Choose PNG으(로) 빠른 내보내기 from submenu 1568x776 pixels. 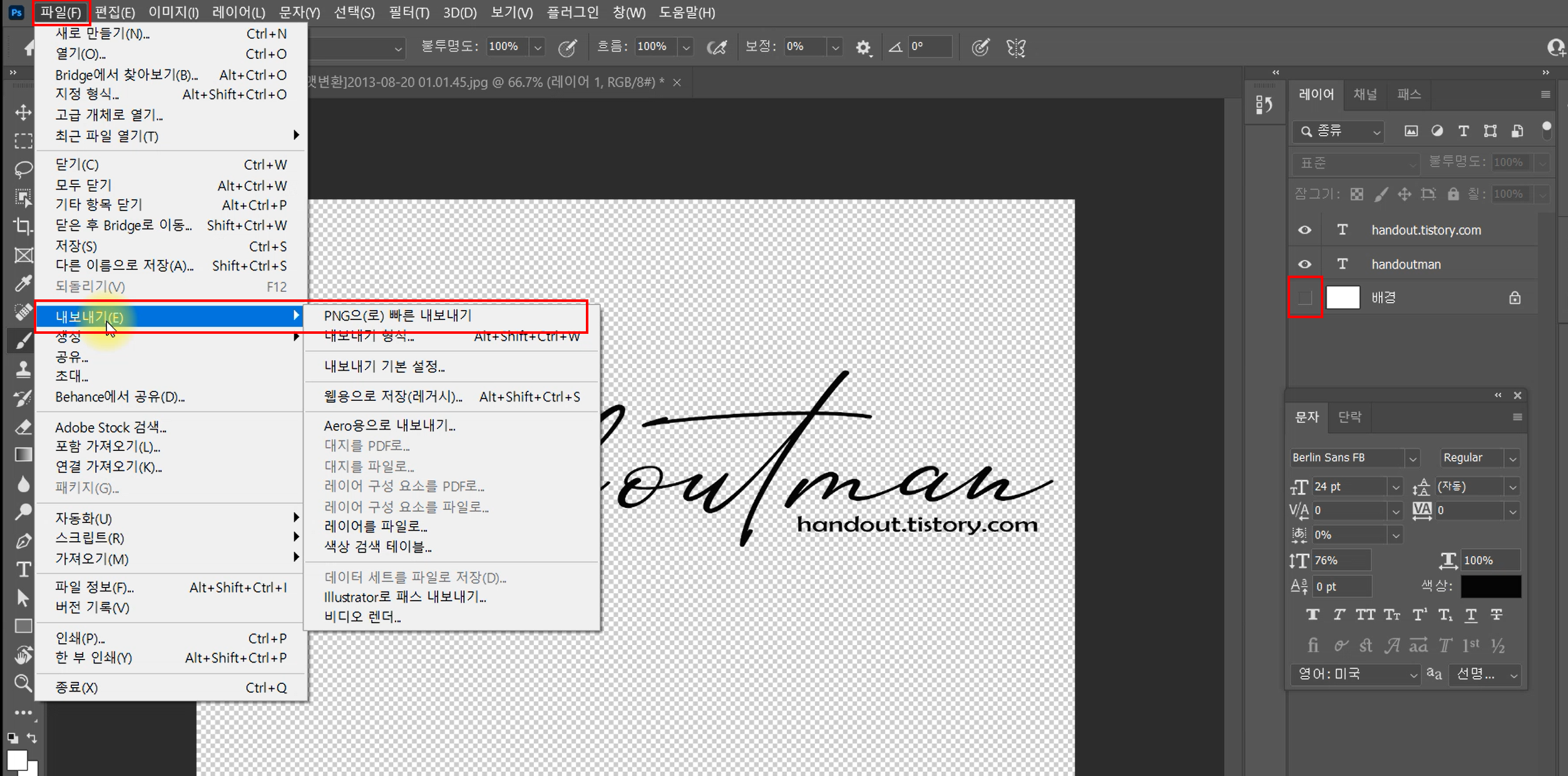(397, 316)
